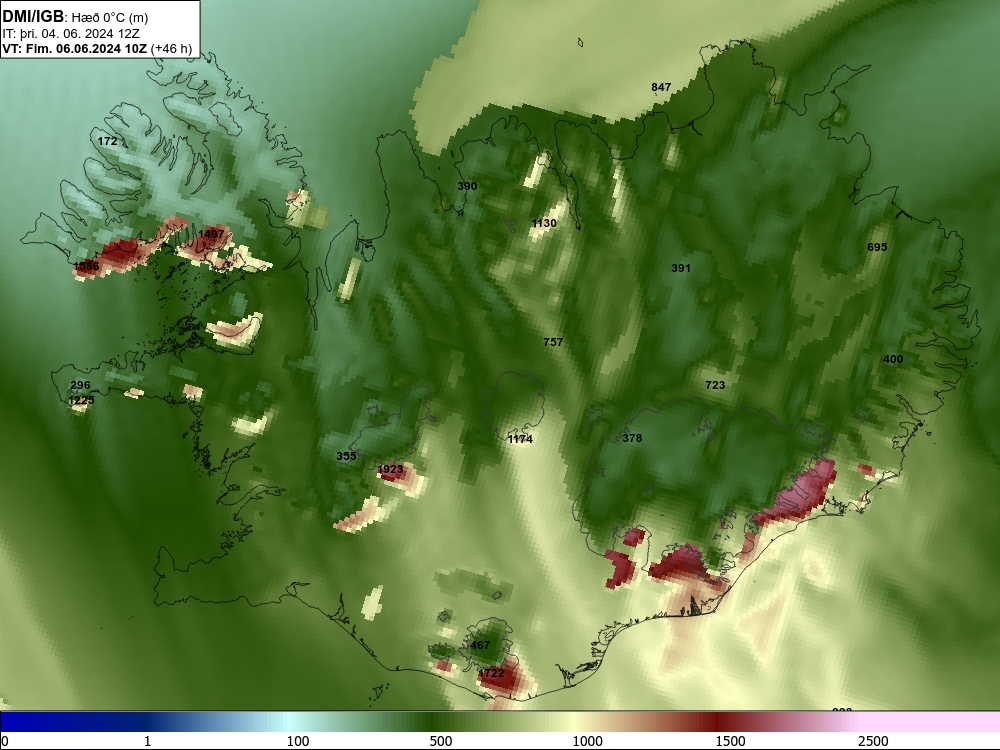Click the 1497 map value
Screen dimensions: 1000x750
[211, 234]
